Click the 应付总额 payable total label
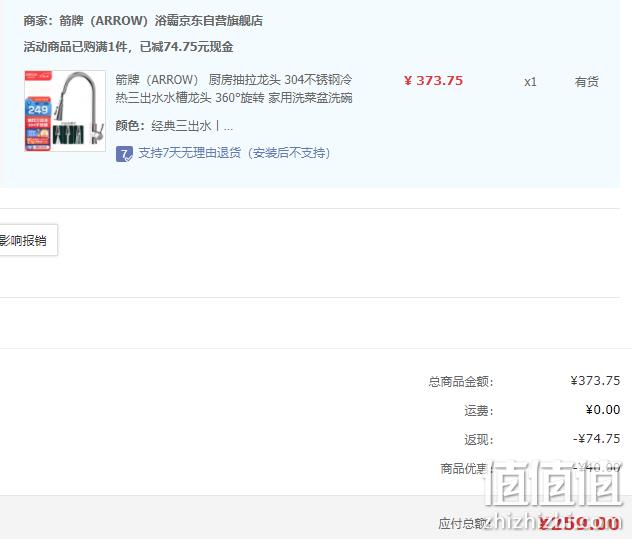 coord(464,523)
